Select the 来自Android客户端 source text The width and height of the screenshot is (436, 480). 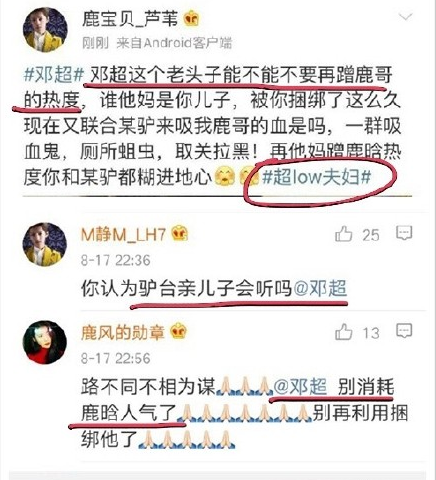click(x=174, y=43)
